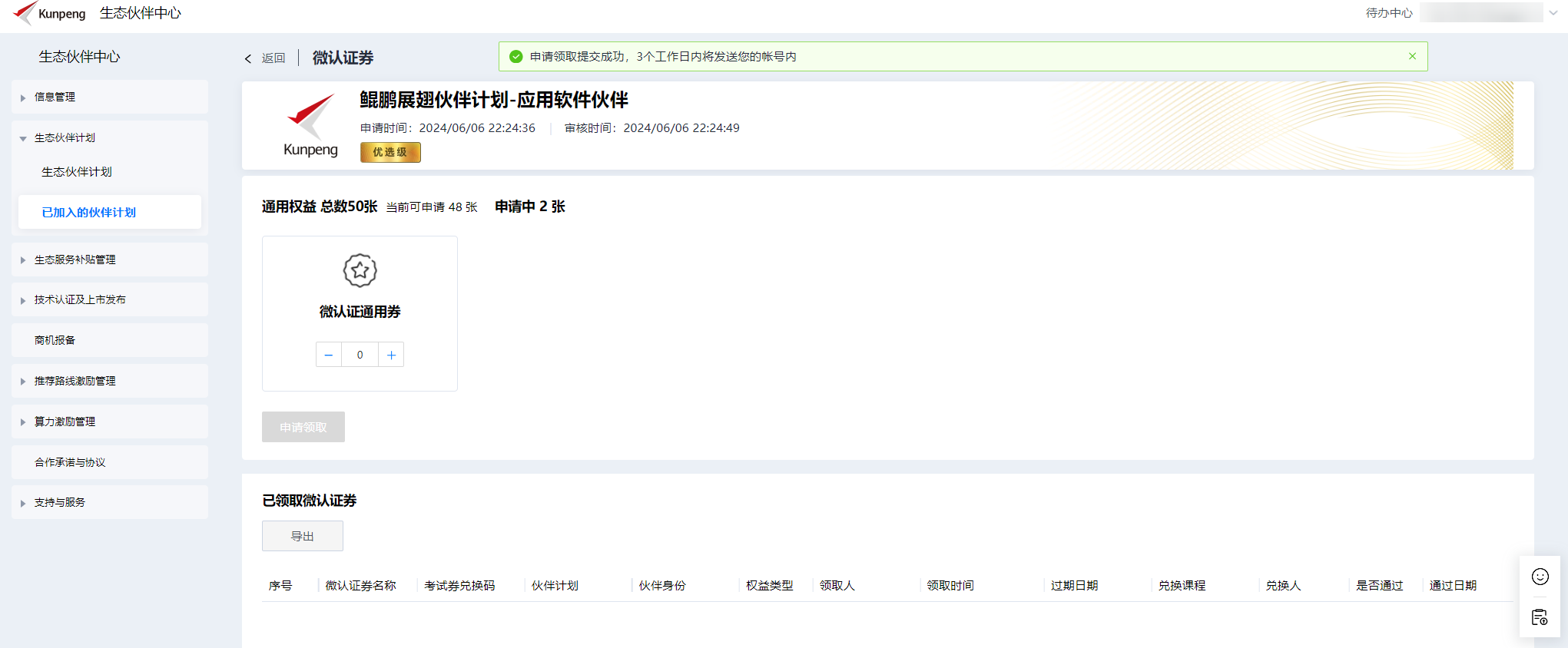The height and width of the screenshot is (648, 1568).
Task: Expand 推荐路线激励管理 menu
Action: click(110, 381)
